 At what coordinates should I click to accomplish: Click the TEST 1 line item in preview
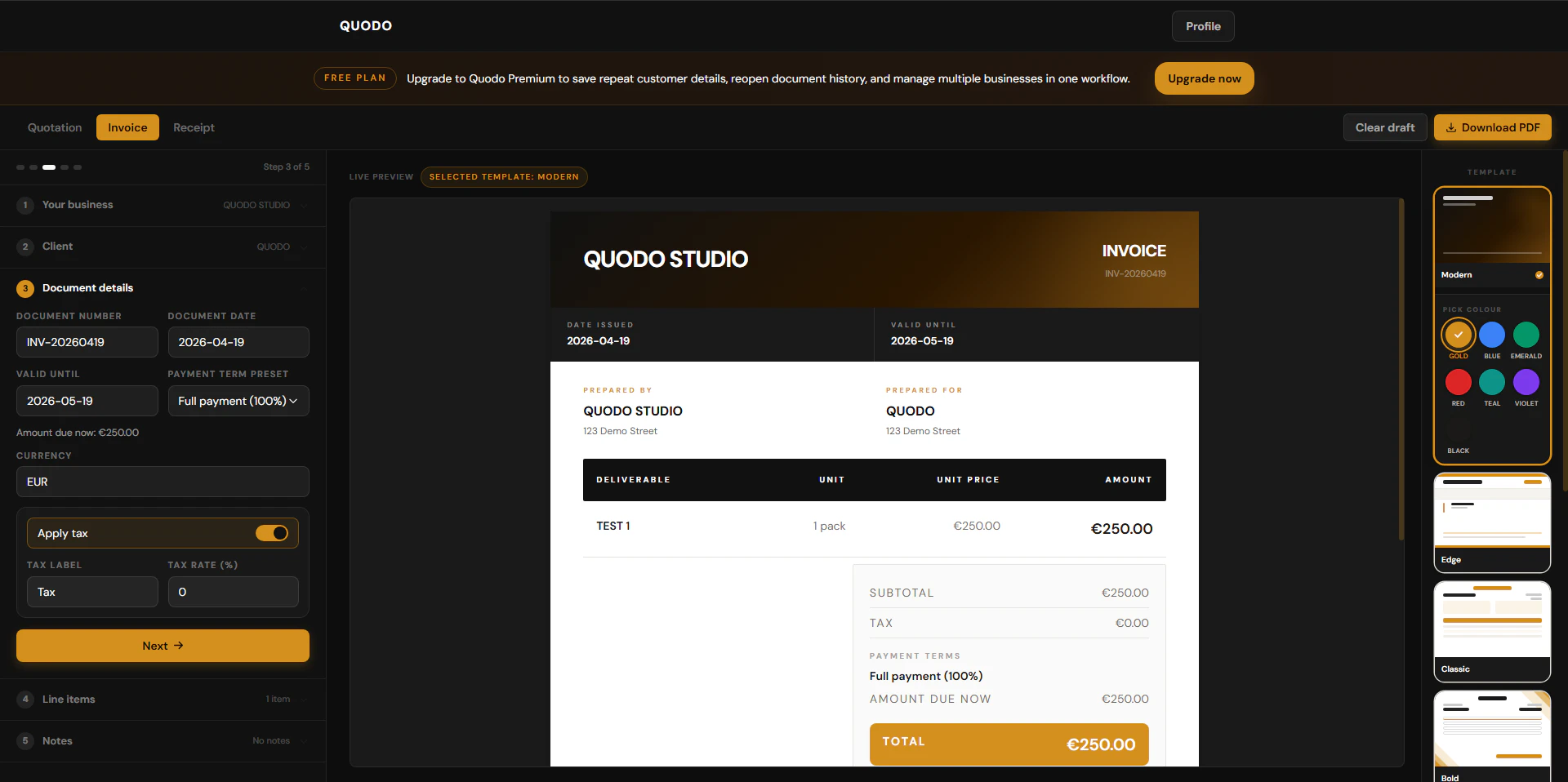tap(613, 527)
